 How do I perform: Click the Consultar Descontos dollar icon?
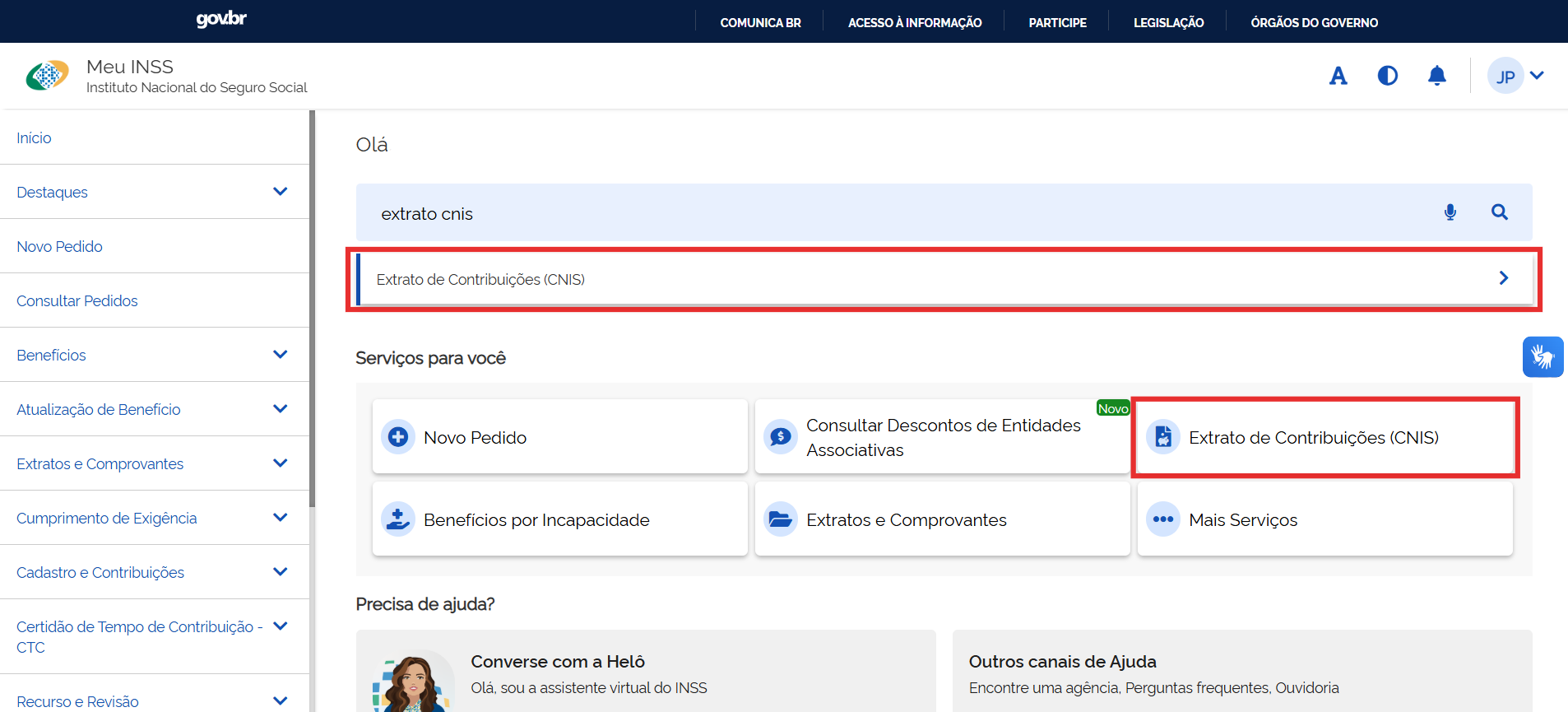781,436
